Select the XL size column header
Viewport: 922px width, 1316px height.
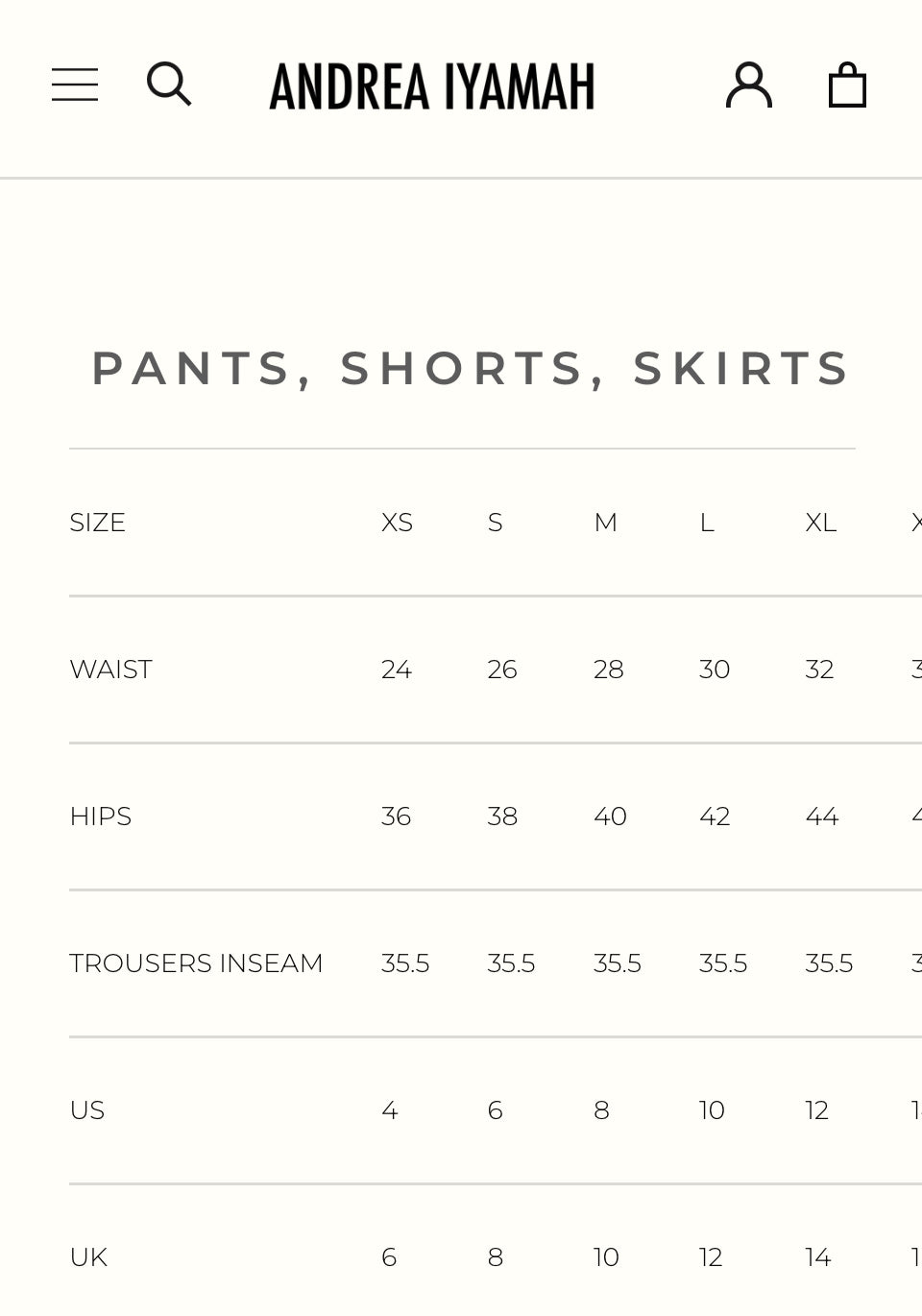point(821,523)
